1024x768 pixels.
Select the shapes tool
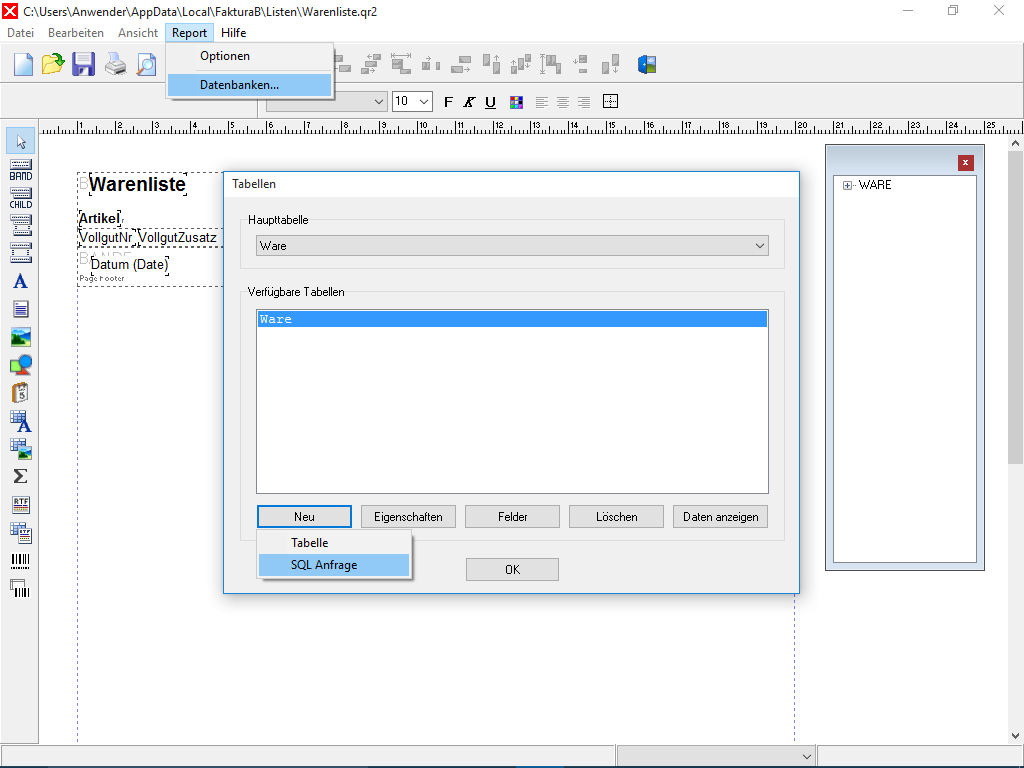pyautogui.click(x=21, y=365)
